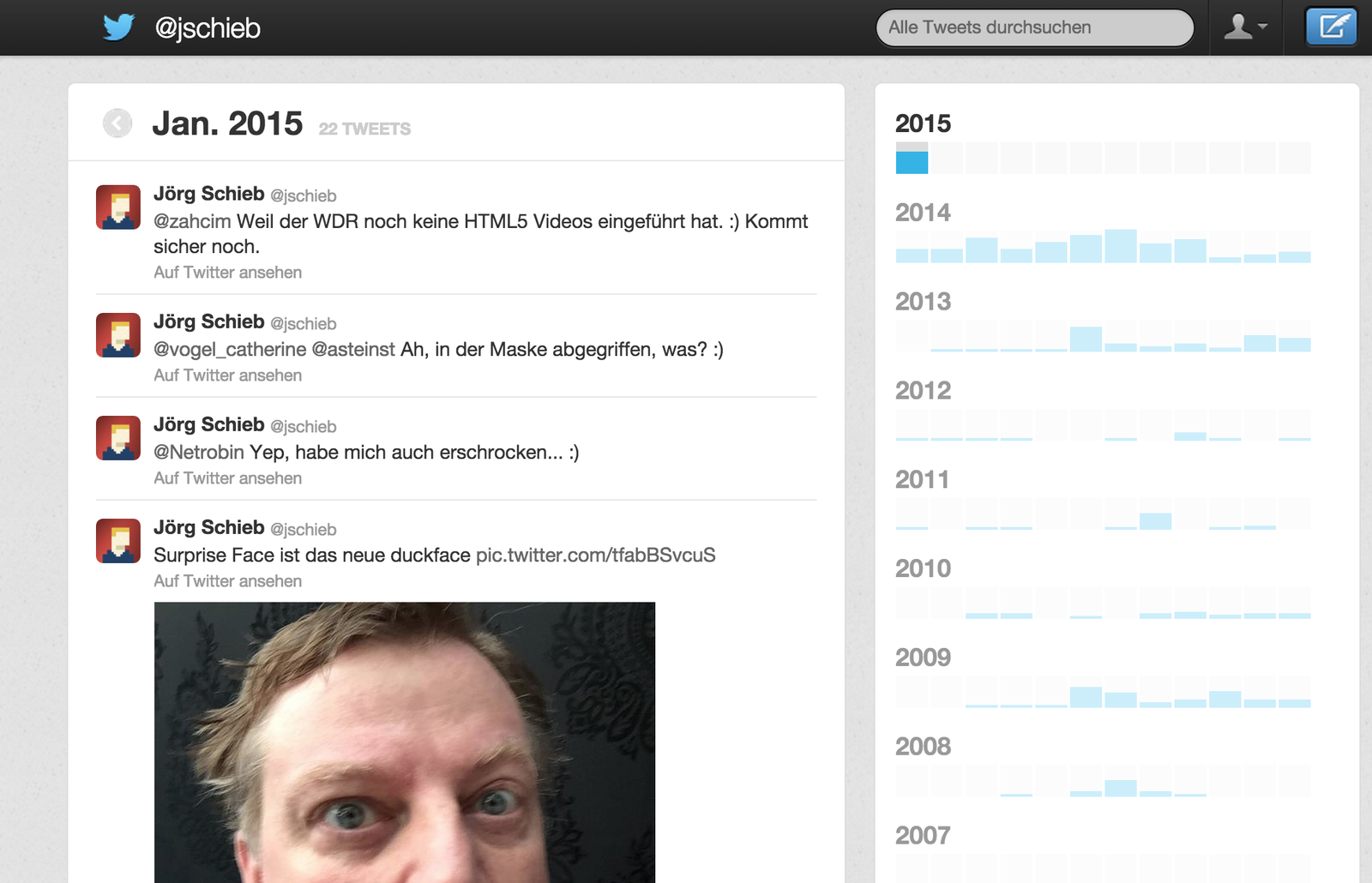The height and width of the screenshot is (883, 1372).
Task: Open avatar of the @zahcim reply tweet
Action: pyautogui.click(x=118, y=207)
